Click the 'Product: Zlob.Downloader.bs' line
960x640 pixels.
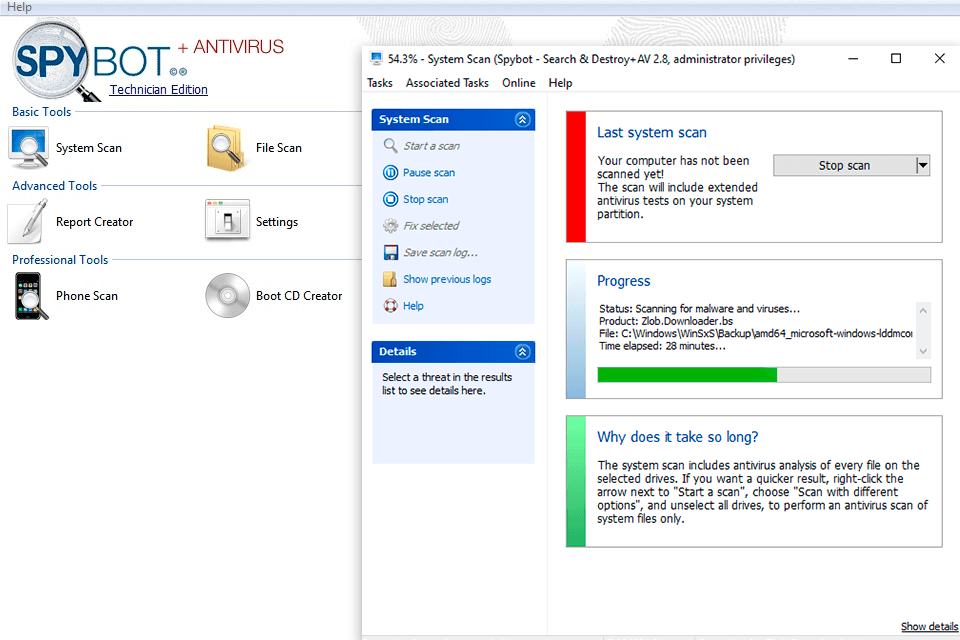(666, 321)
